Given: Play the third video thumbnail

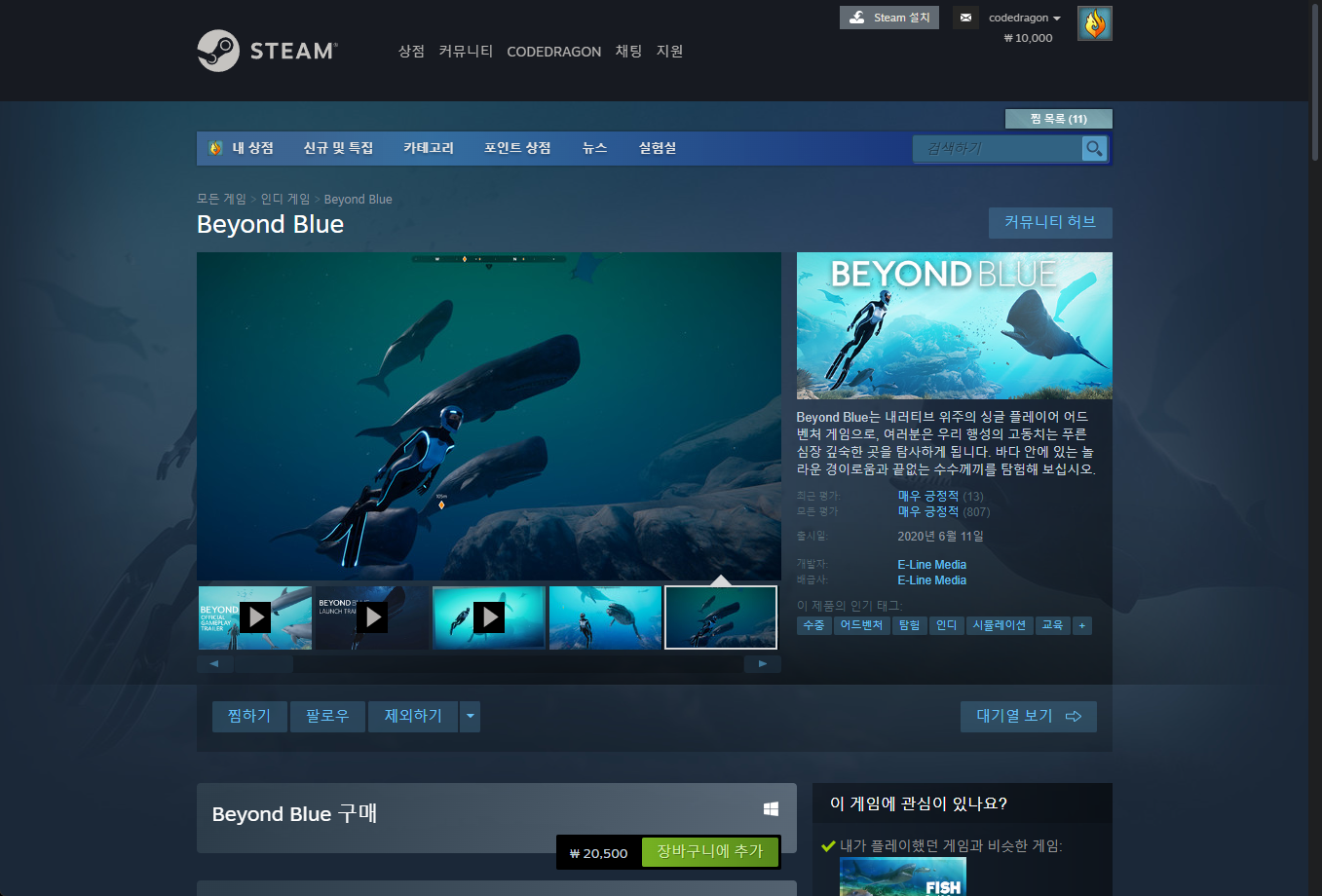Looking at the screenshot, I should coord(489,617).
